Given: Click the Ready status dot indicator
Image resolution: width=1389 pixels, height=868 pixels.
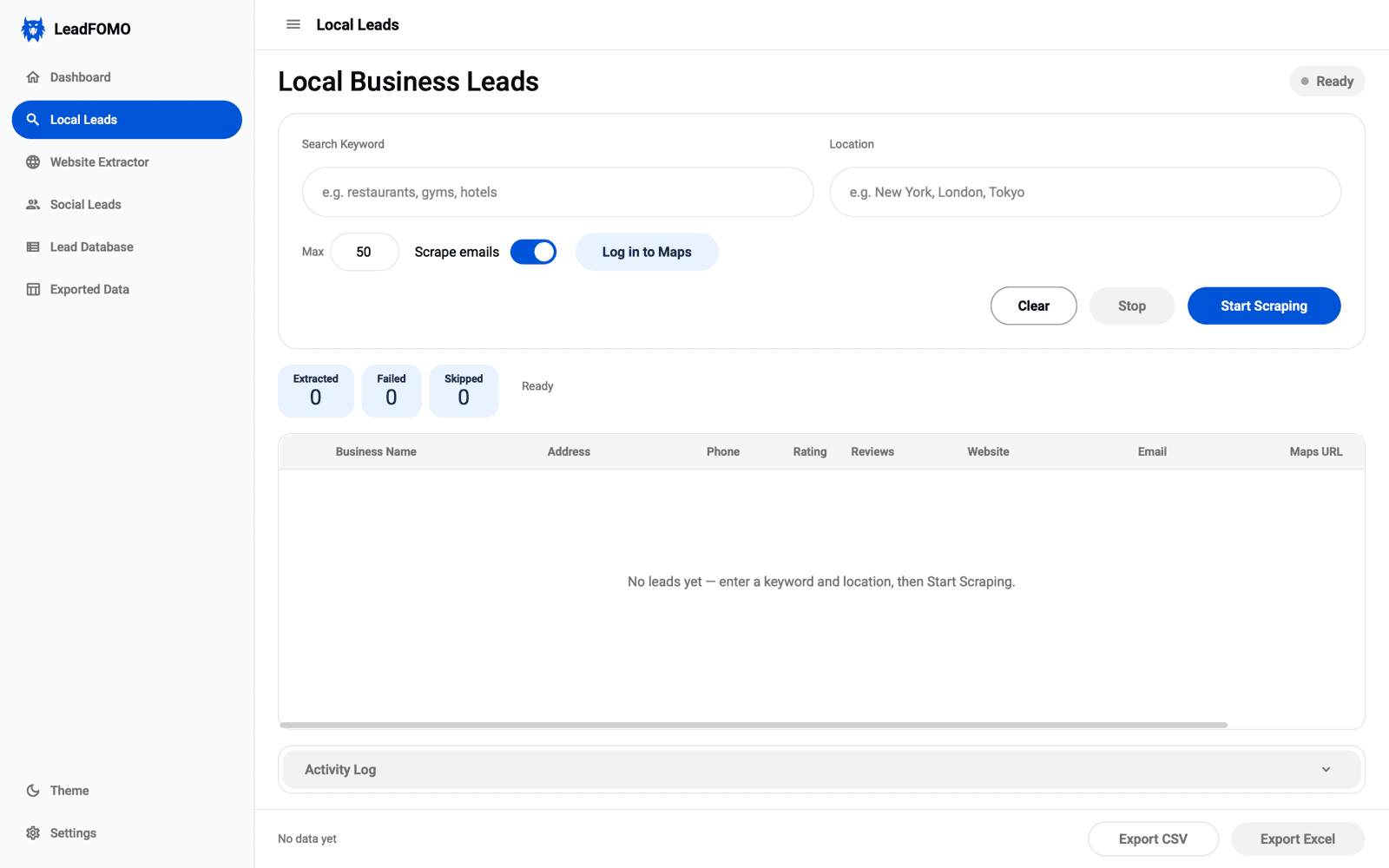Looking at the screenshot, I should [x=1305, y=82].
